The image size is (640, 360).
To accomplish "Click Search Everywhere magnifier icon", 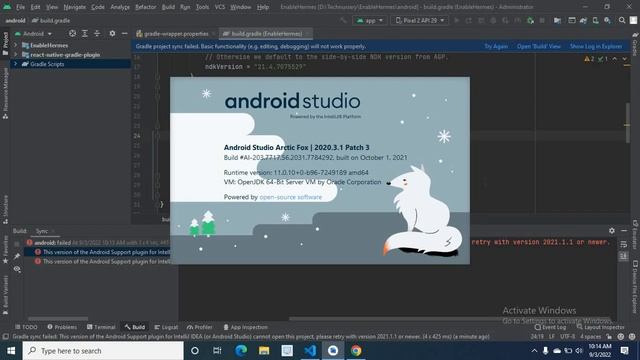I will pos(622,20).
